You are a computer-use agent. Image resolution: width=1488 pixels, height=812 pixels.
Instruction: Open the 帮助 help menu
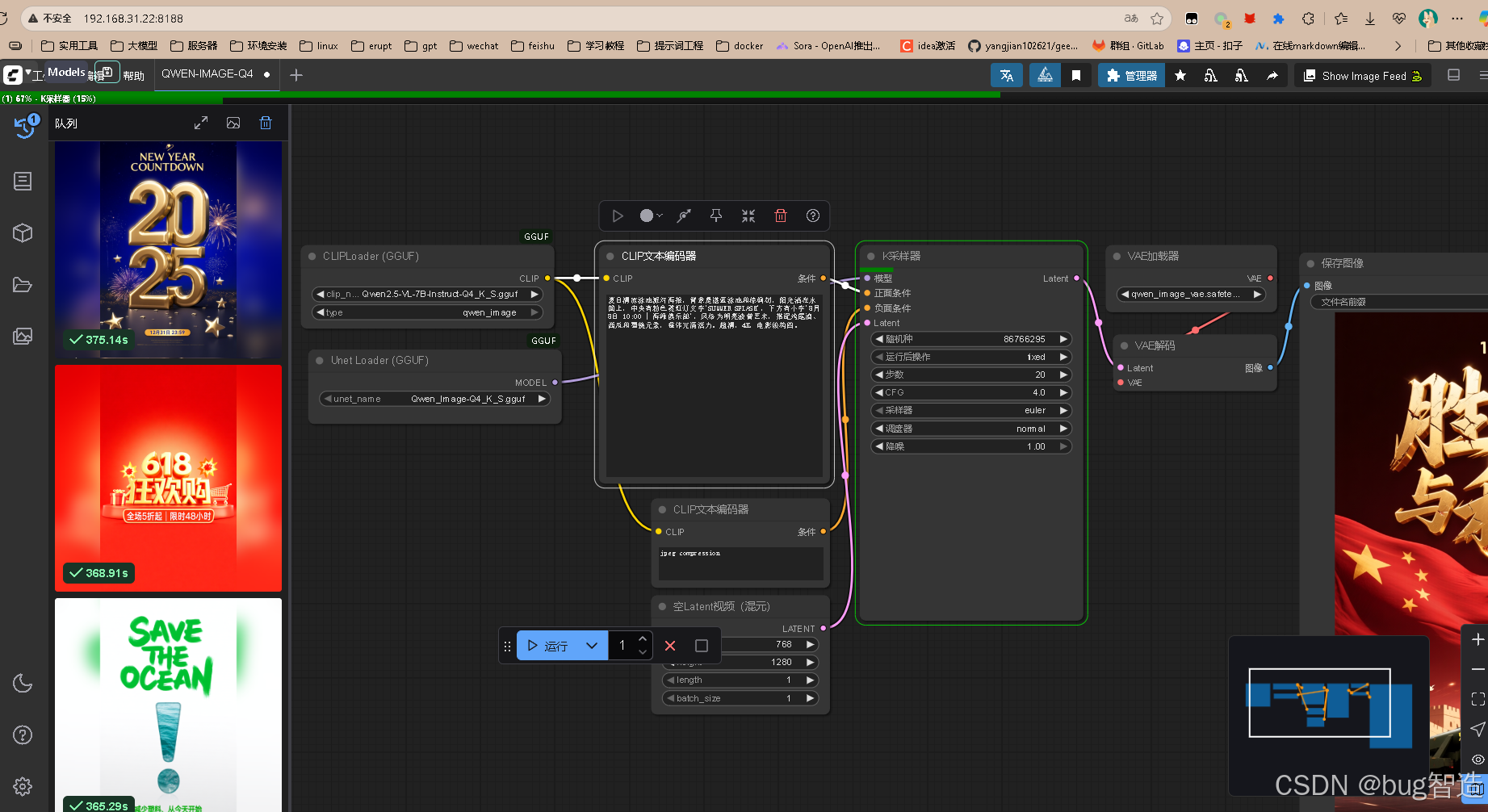pos(134,76)
